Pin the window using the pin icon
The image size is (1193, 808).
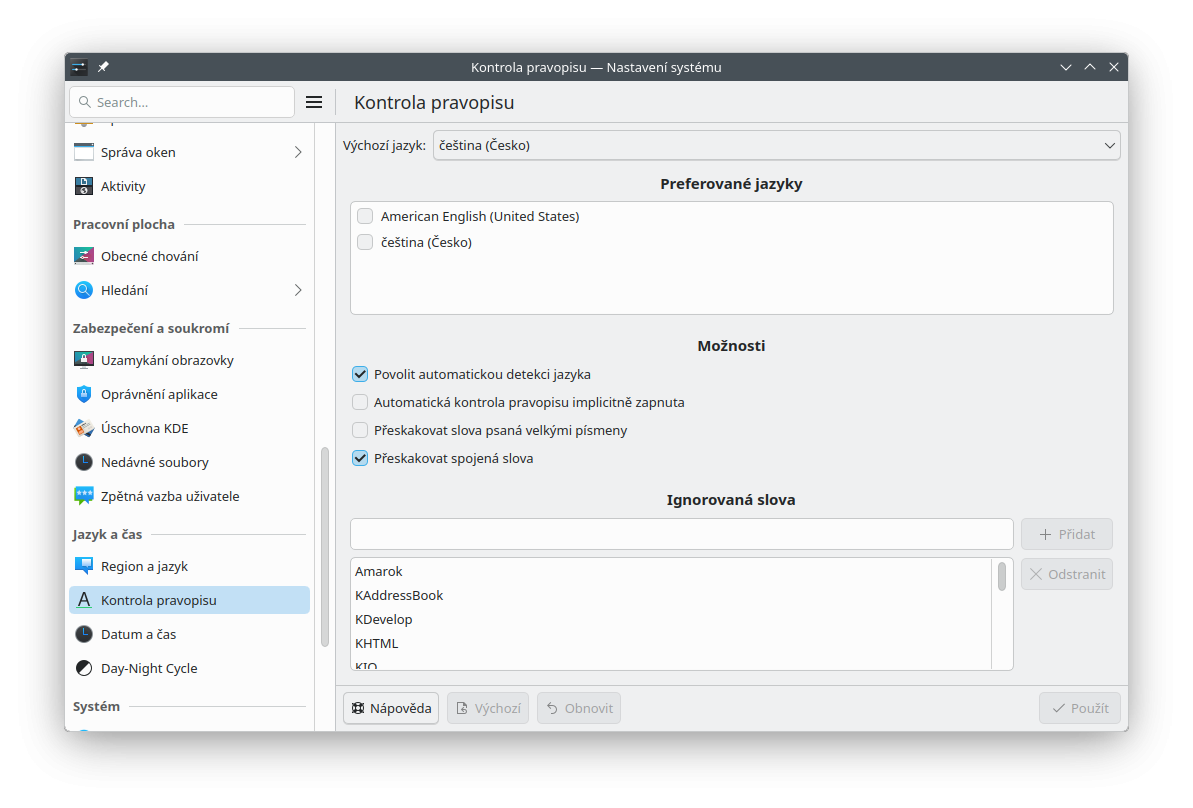tap(103, 67)
